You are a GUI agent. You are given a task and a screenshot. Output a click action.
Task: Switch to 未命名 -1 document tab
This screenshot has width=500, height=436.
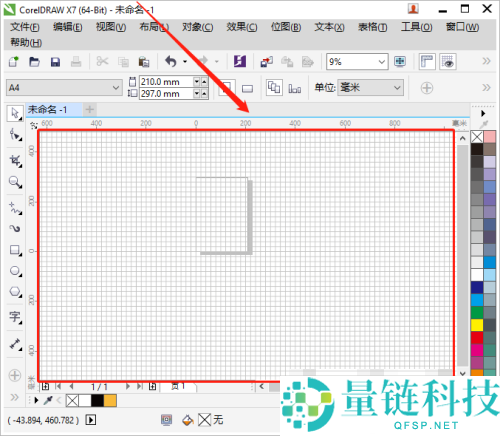coord(47,109)
